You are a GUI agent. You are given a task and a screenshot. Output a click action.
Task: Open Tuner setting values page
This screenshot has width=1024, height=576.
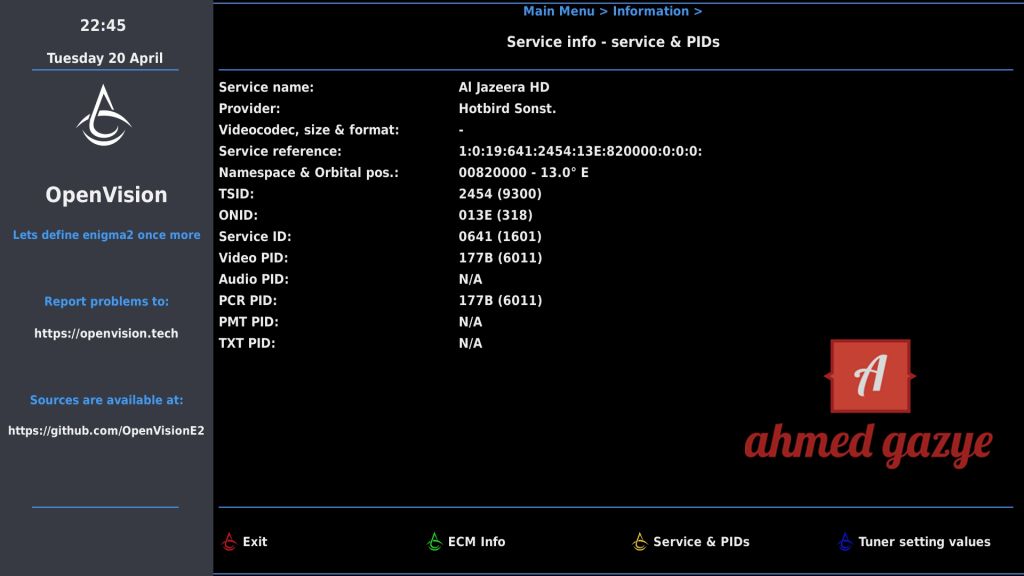pos(924,542)
